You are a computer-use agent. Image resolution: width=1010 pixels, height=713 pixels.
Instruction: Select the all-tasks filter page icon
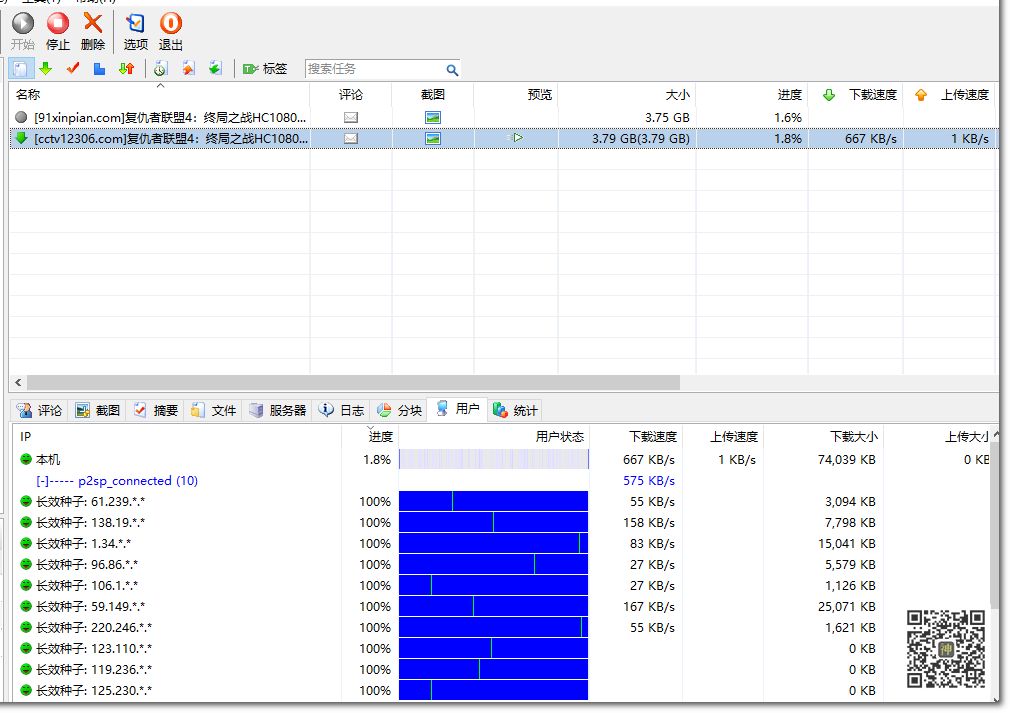20,68
